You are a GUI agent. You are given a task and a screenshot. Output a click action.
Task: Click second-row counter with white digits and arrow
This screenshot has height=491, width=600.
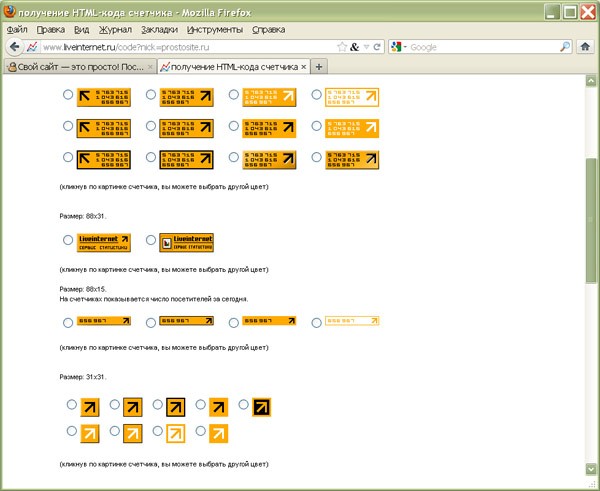(x=352, y=128)
